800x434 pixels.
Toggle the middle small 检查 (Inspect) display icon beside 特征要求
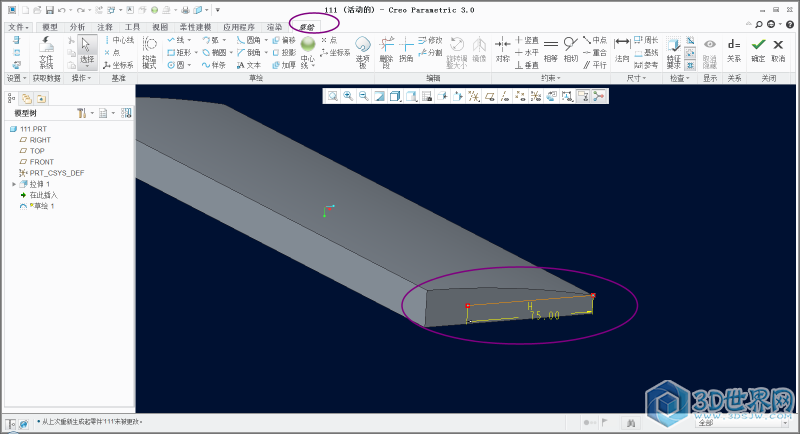click(690, 53)
